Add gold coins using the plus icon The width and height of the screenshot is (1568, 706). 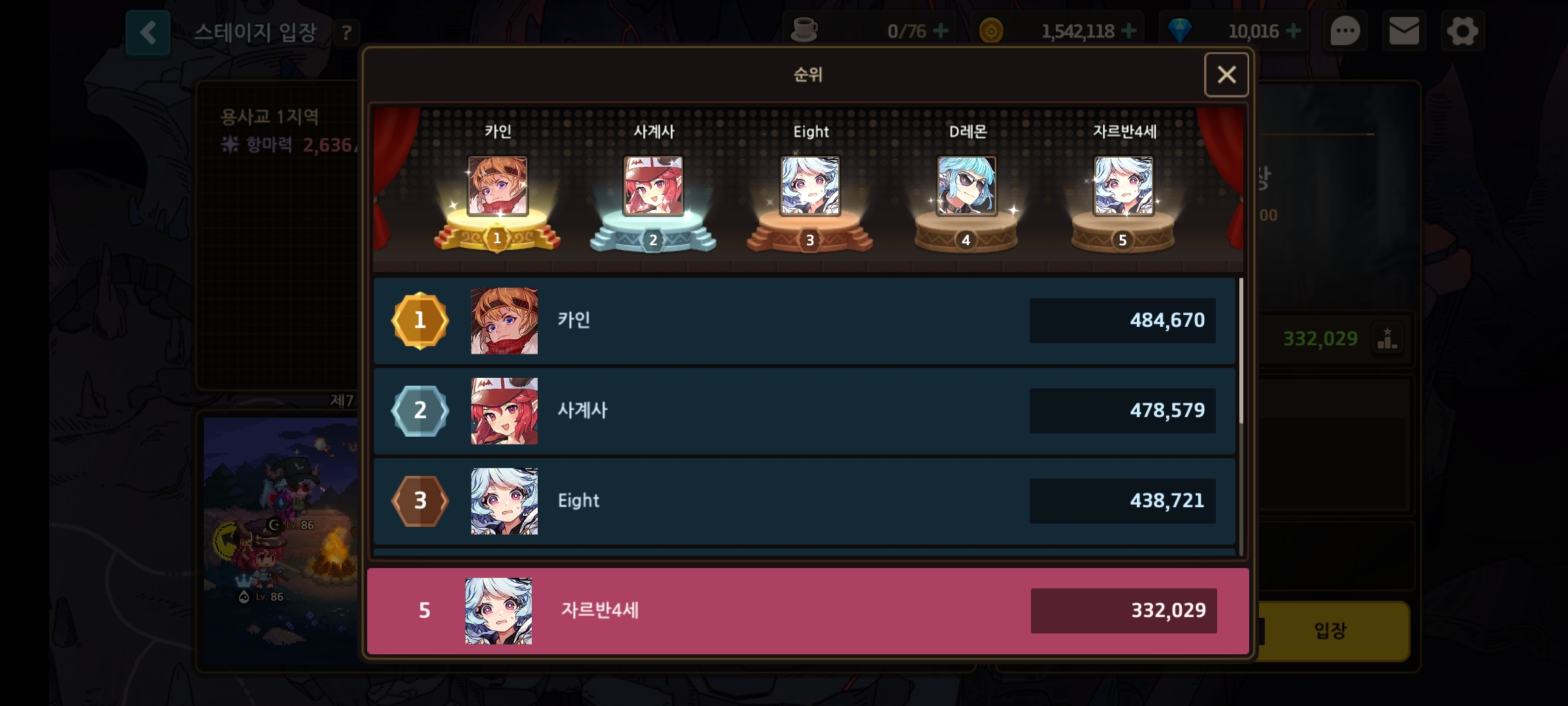[x=1129, y=31]
